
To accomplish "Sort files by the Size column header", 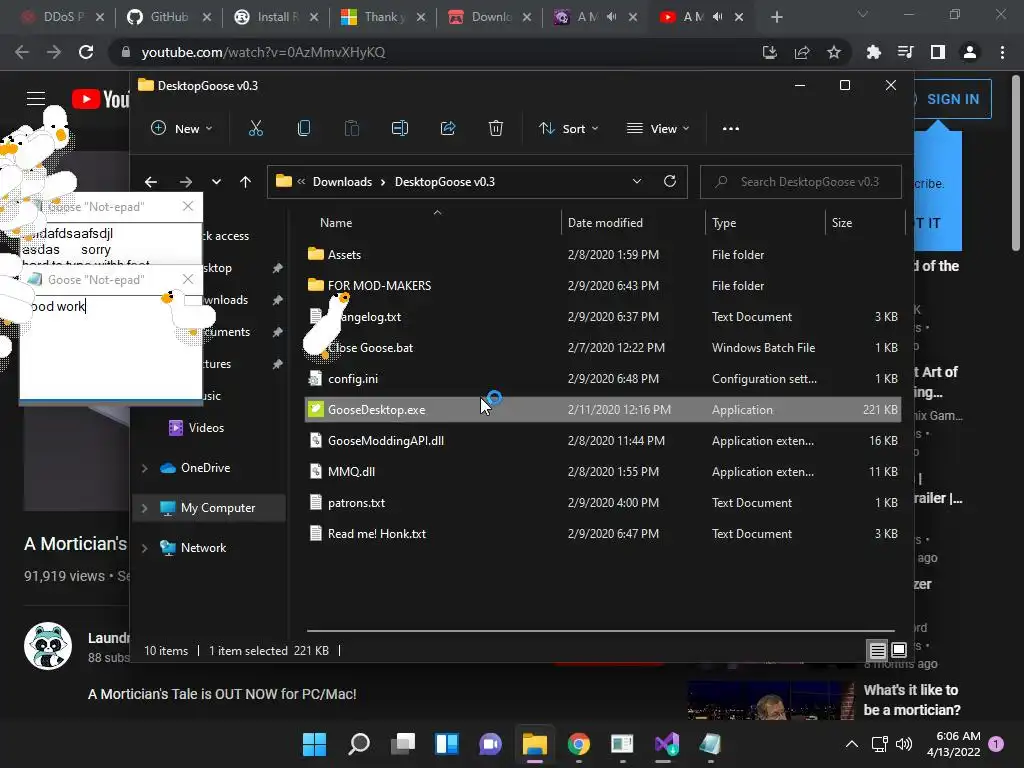I will coord(842,223).
